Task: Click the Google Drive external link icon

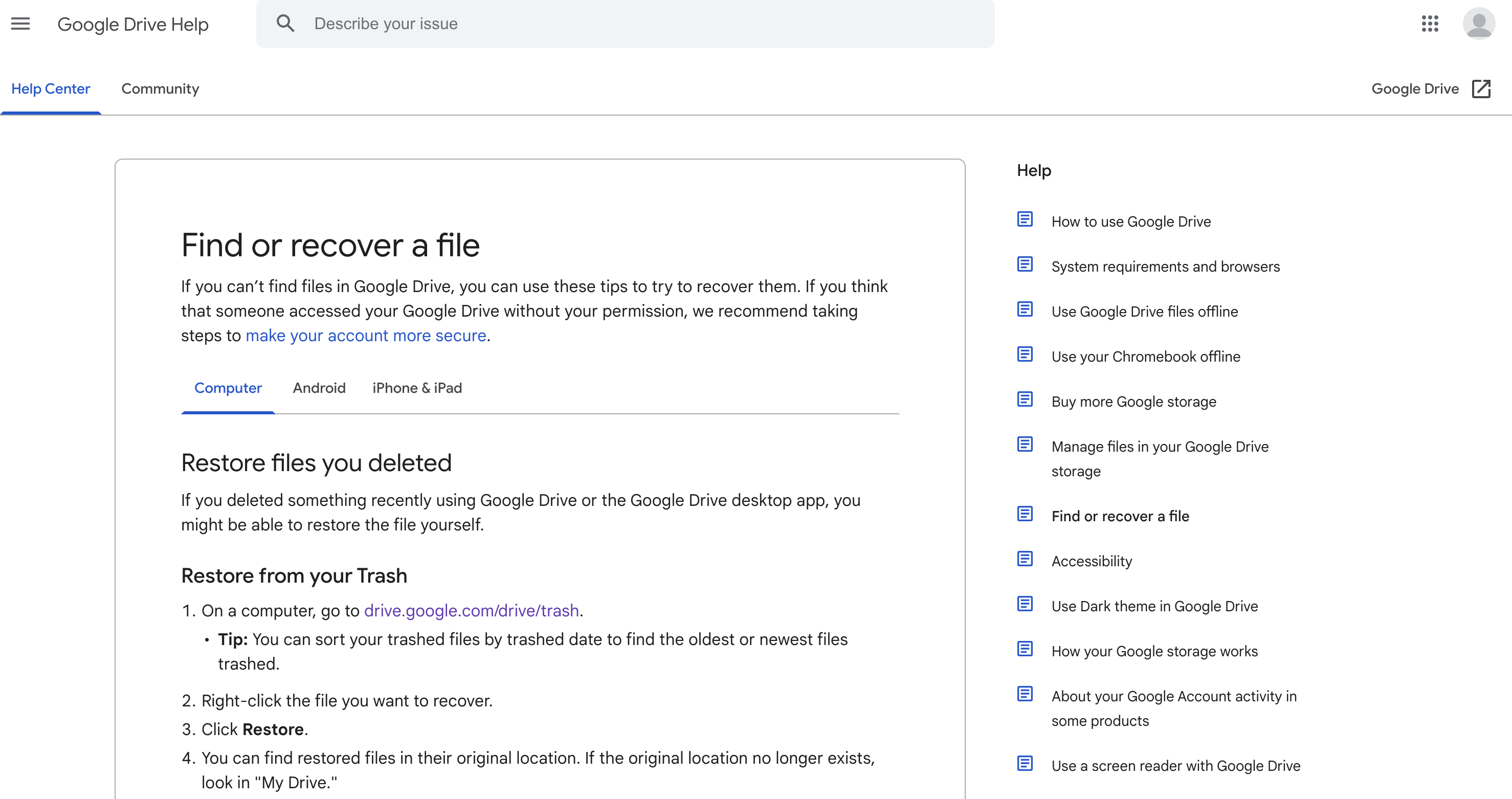Action: (1481, 88)
